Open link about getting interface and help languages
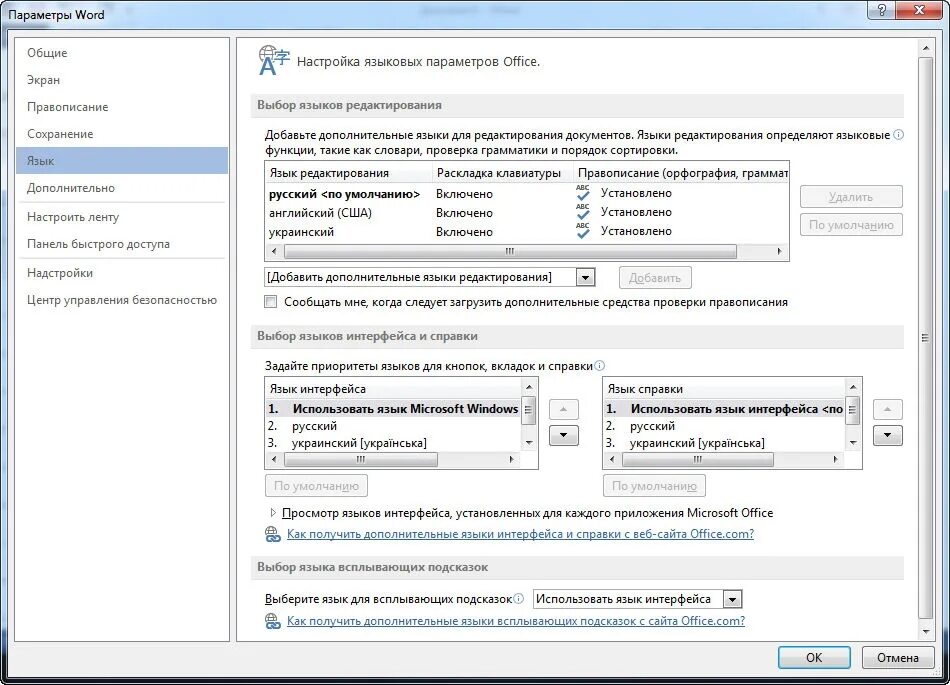 tap(520, 534)
